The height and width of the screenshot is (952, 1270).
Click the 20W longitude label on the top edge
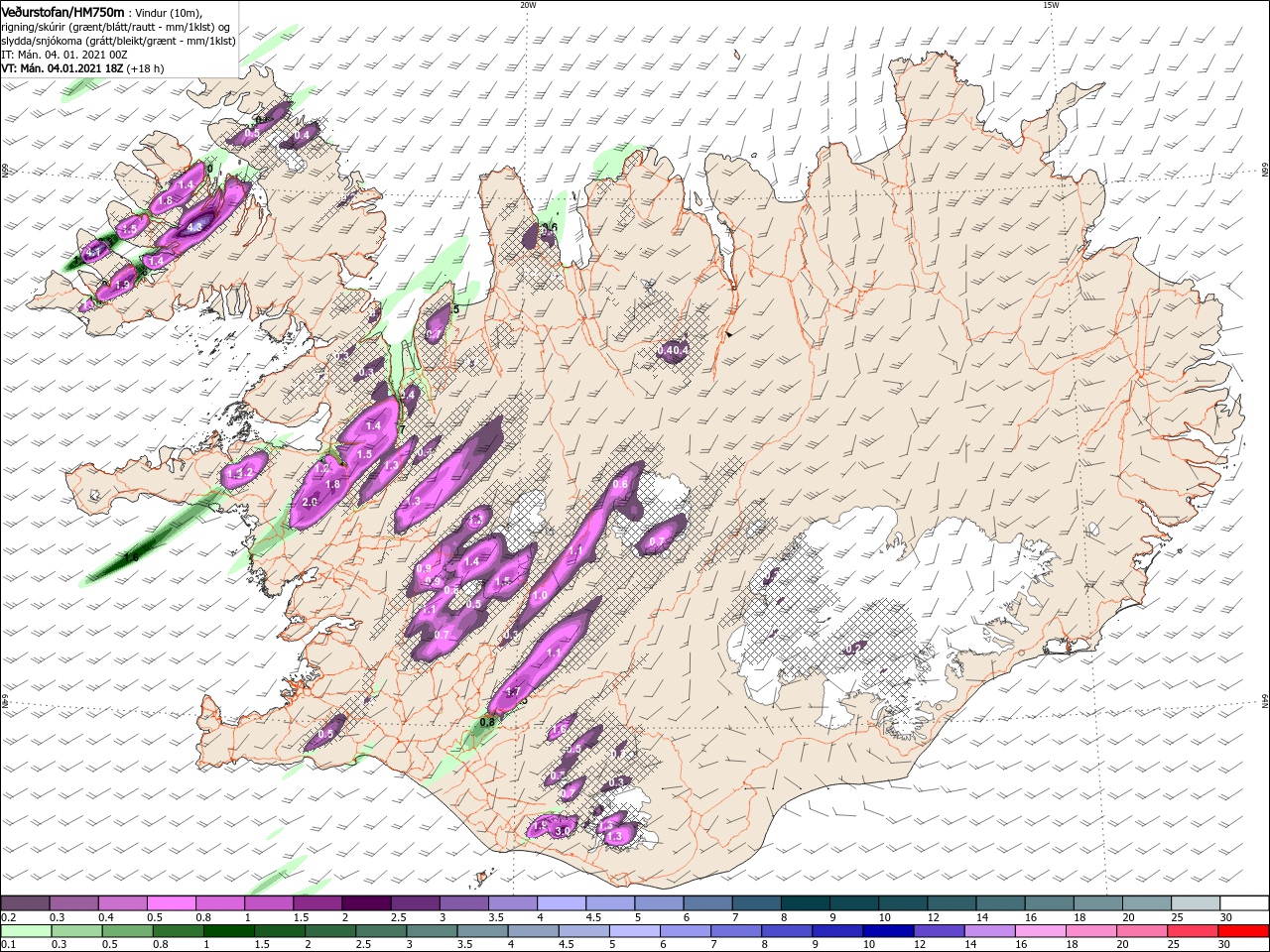click(x=528, y=5)
